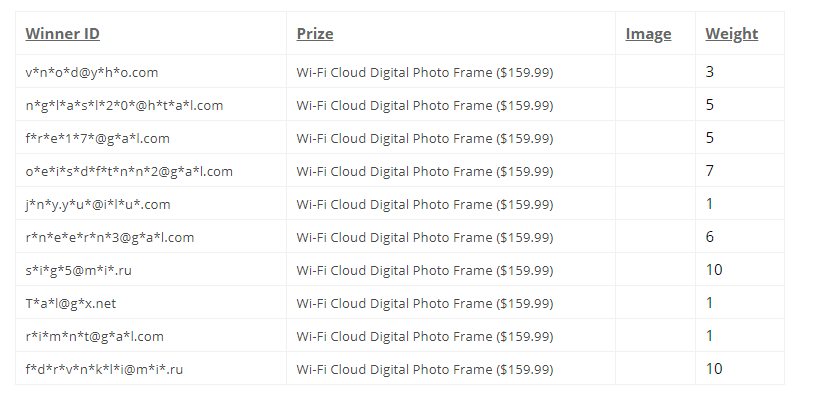Screen dimensions: 821x395
Task: Click prize text in the T*a*l@g*x.net row
Action: [x=425, y=303]
